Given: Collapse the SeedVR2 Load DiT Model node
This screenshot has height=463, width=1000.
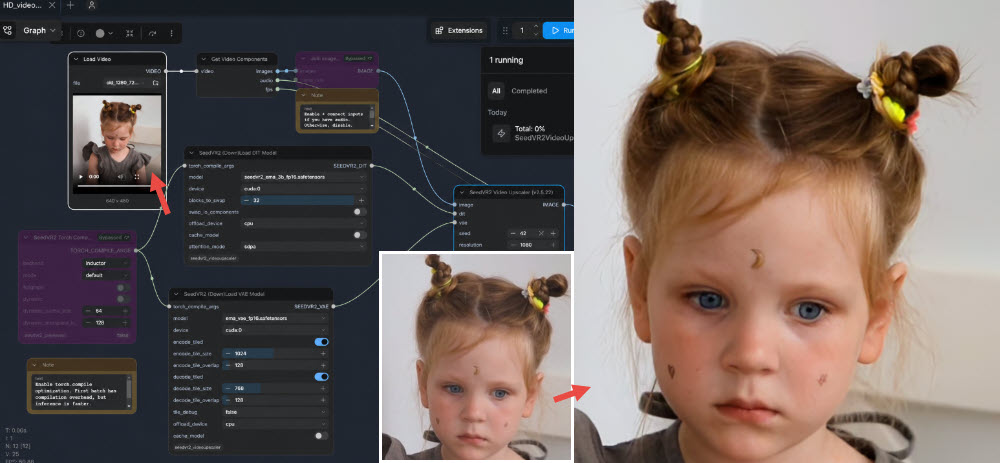Looking at the screenshot, I should 192,153.
